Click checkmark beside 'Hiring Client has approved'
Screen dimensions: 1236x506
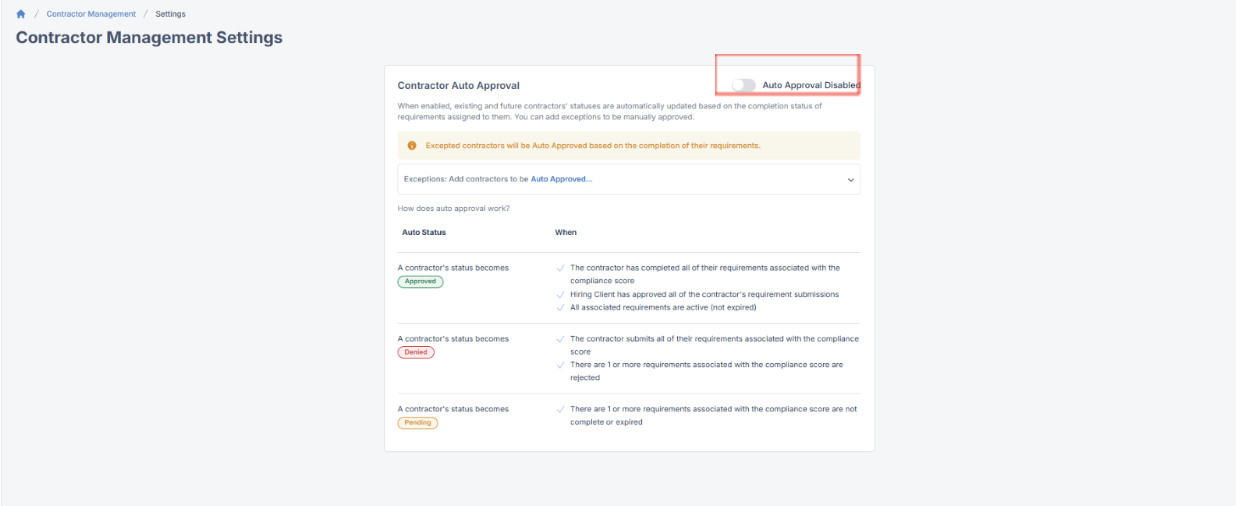coord(561,295)
